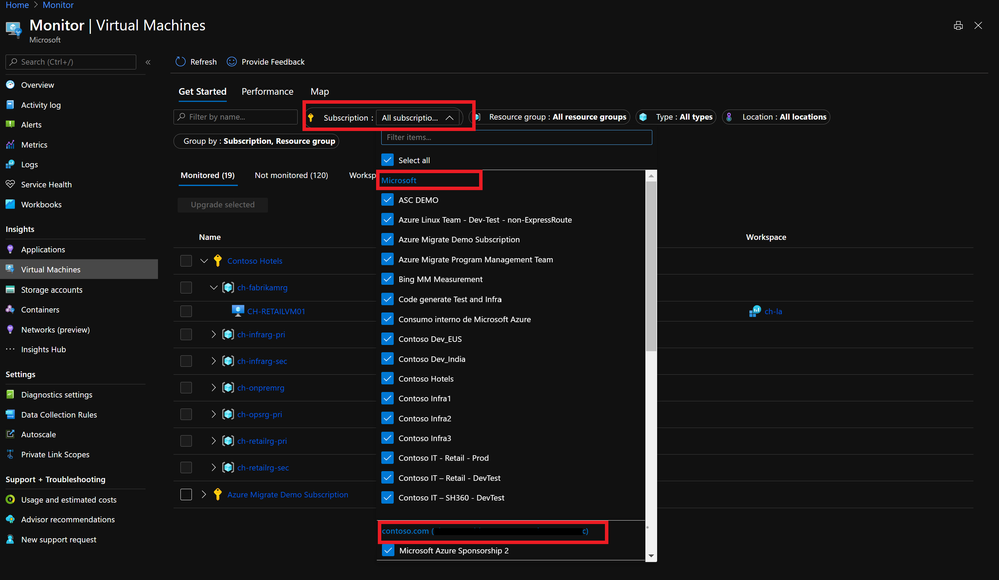Open Insights Hub in sidebar
Viewport: 999px width, 580px height.
43,350
